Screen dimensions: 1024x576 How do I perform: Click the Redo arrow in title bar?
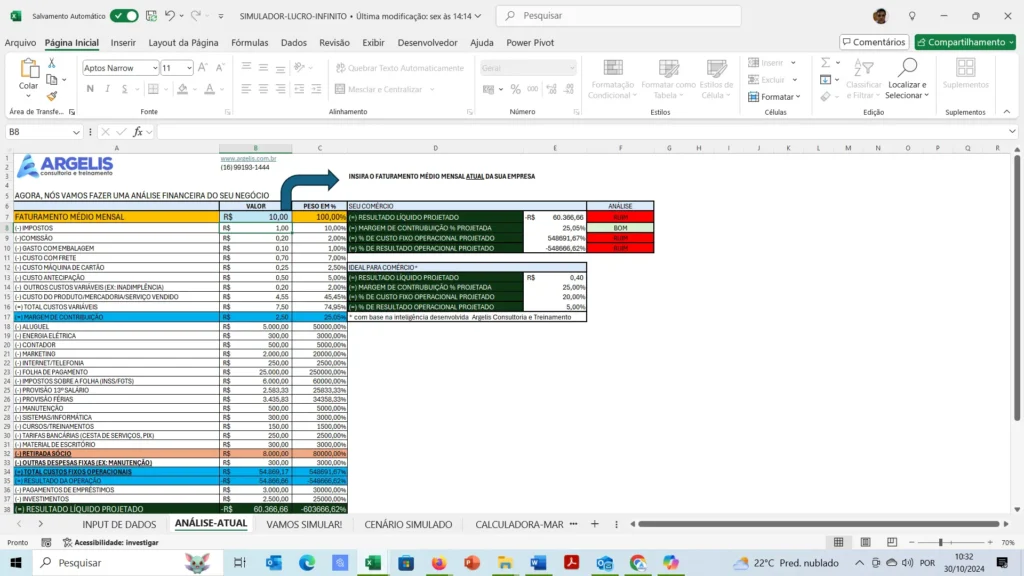(195, 16)
